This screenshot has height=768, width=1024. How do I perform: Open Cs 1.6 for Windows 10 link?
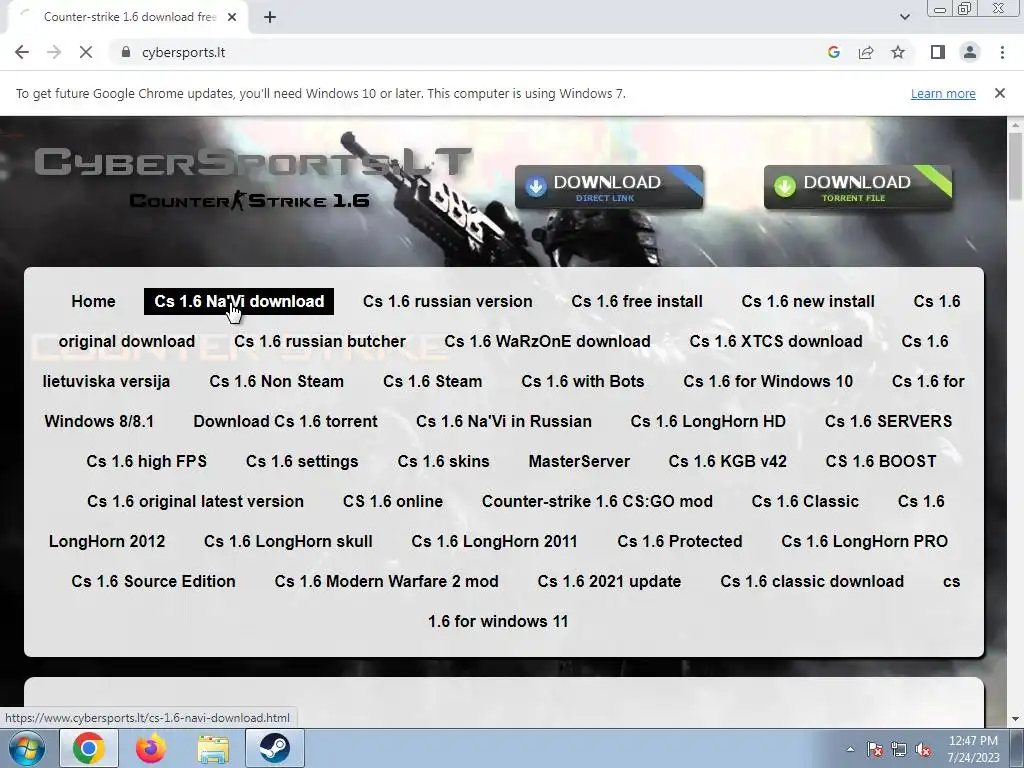coord(768,381)
